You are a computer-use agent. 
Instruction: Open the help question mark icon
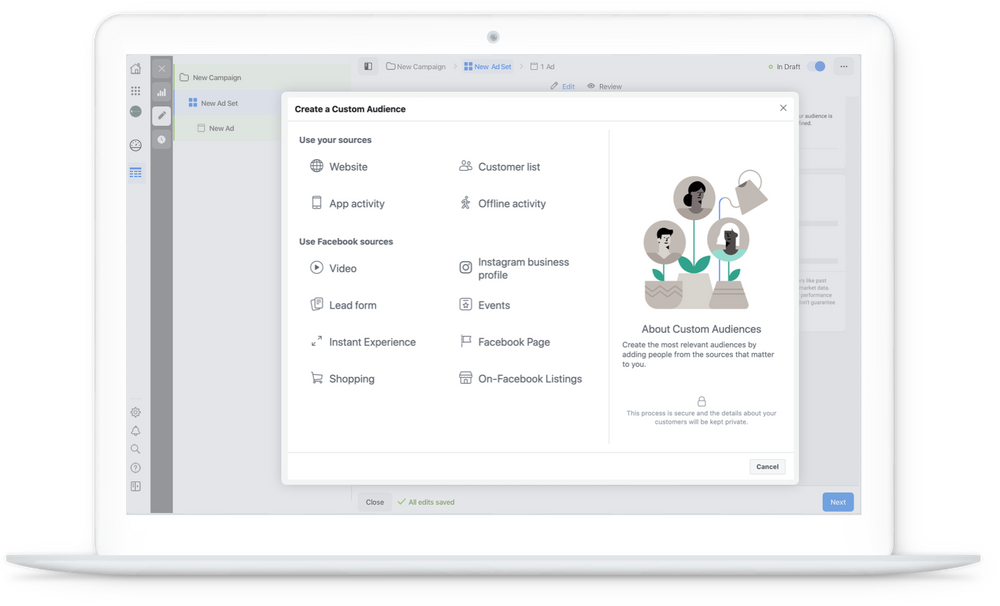pyautogui.click(x=136, y=468)
